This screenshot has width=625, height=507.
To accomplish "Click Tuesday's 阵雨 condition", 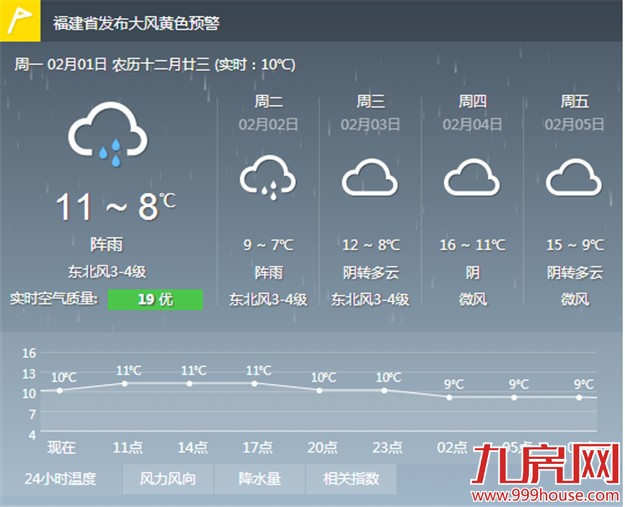I will click(269, 273).
